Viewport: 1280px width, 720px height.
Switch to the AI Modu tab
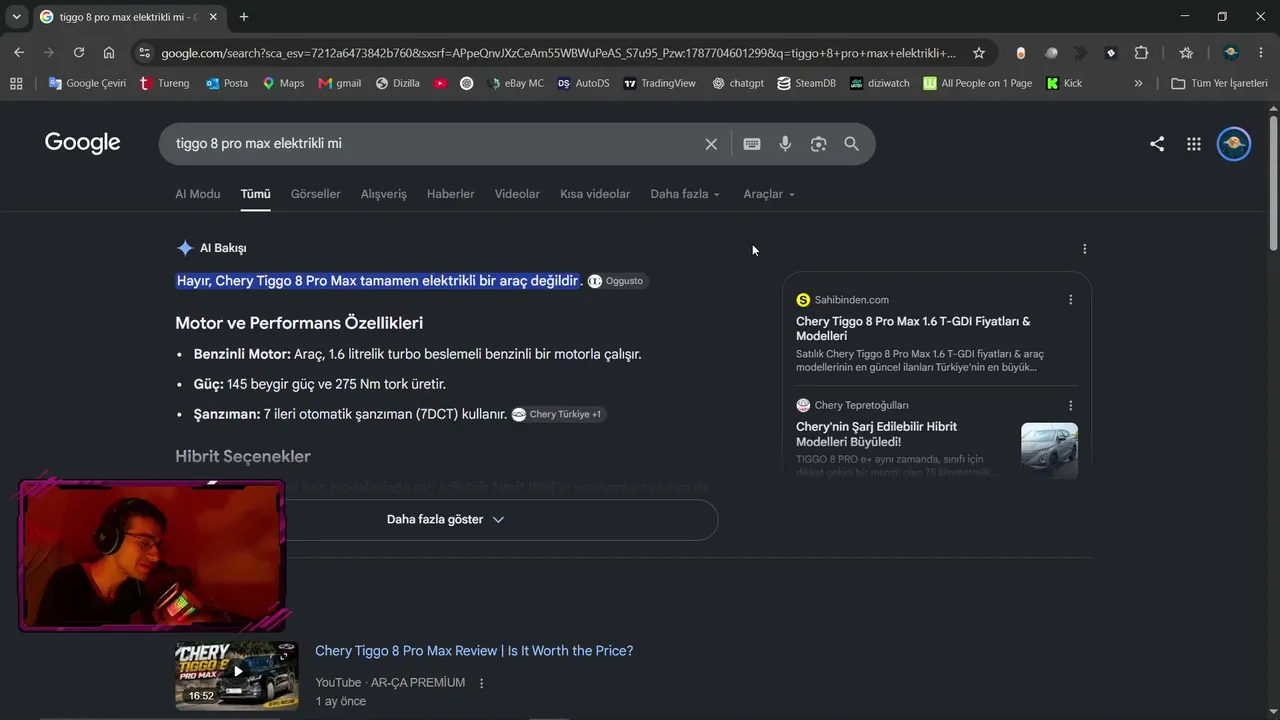click(197, 194)
